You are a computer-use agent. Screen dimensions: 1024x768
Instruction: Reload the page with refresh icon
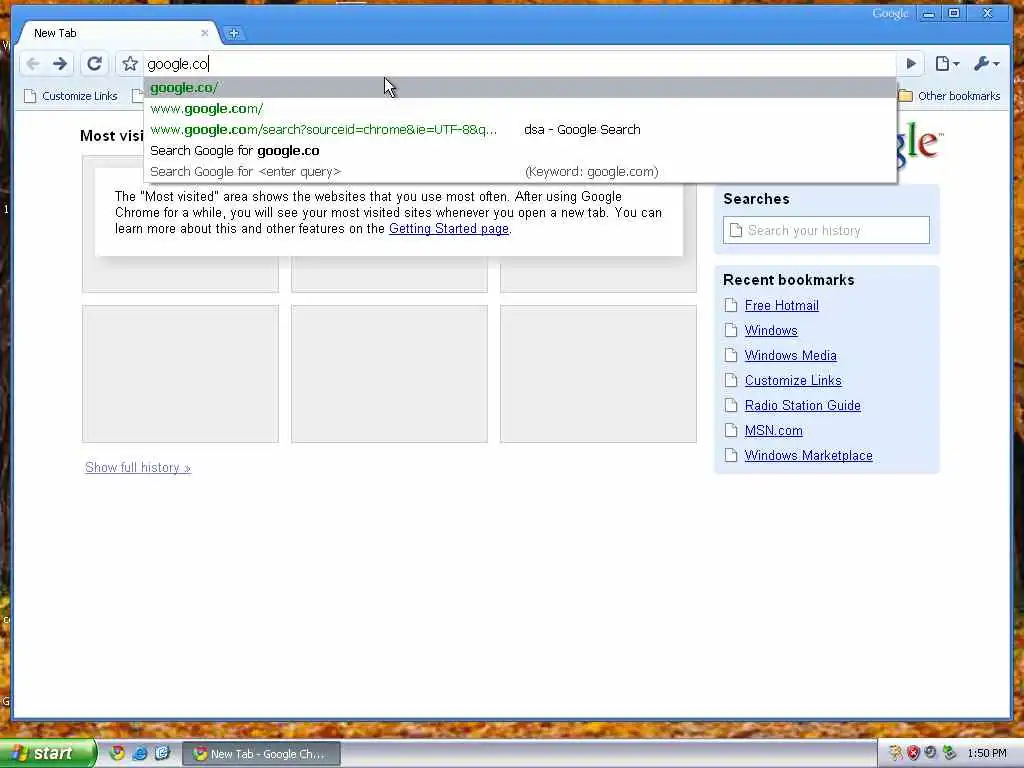point(95,64)
